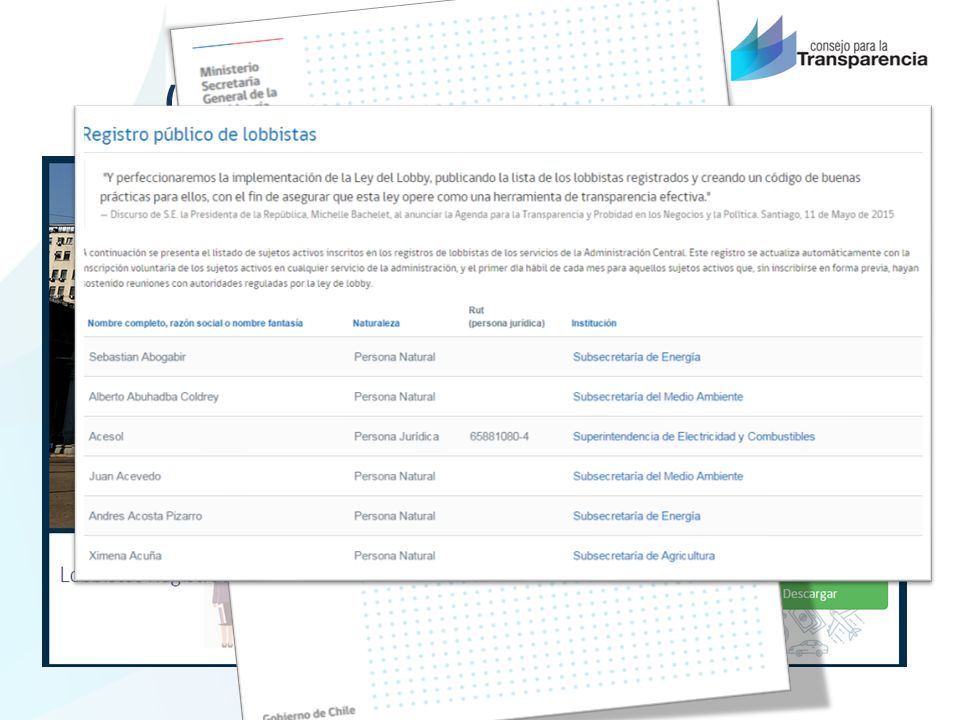The image size is (960, 720).
Task: Click the Gobierno de Chile text at the bottom
Action: (309, 713)
